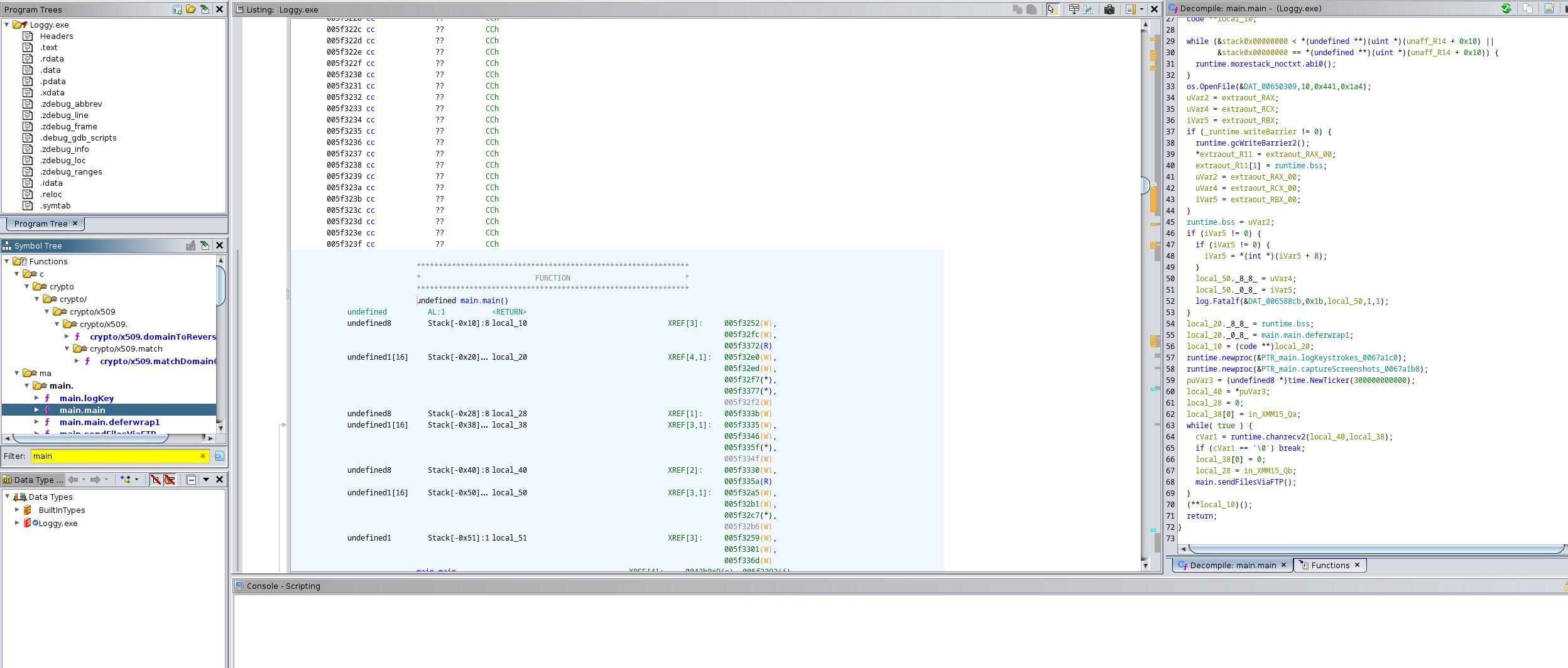This screenshot has height=668, width=1568.
Task: Open Data Type Manager filter/arrange icon
Action: point(126,480)
